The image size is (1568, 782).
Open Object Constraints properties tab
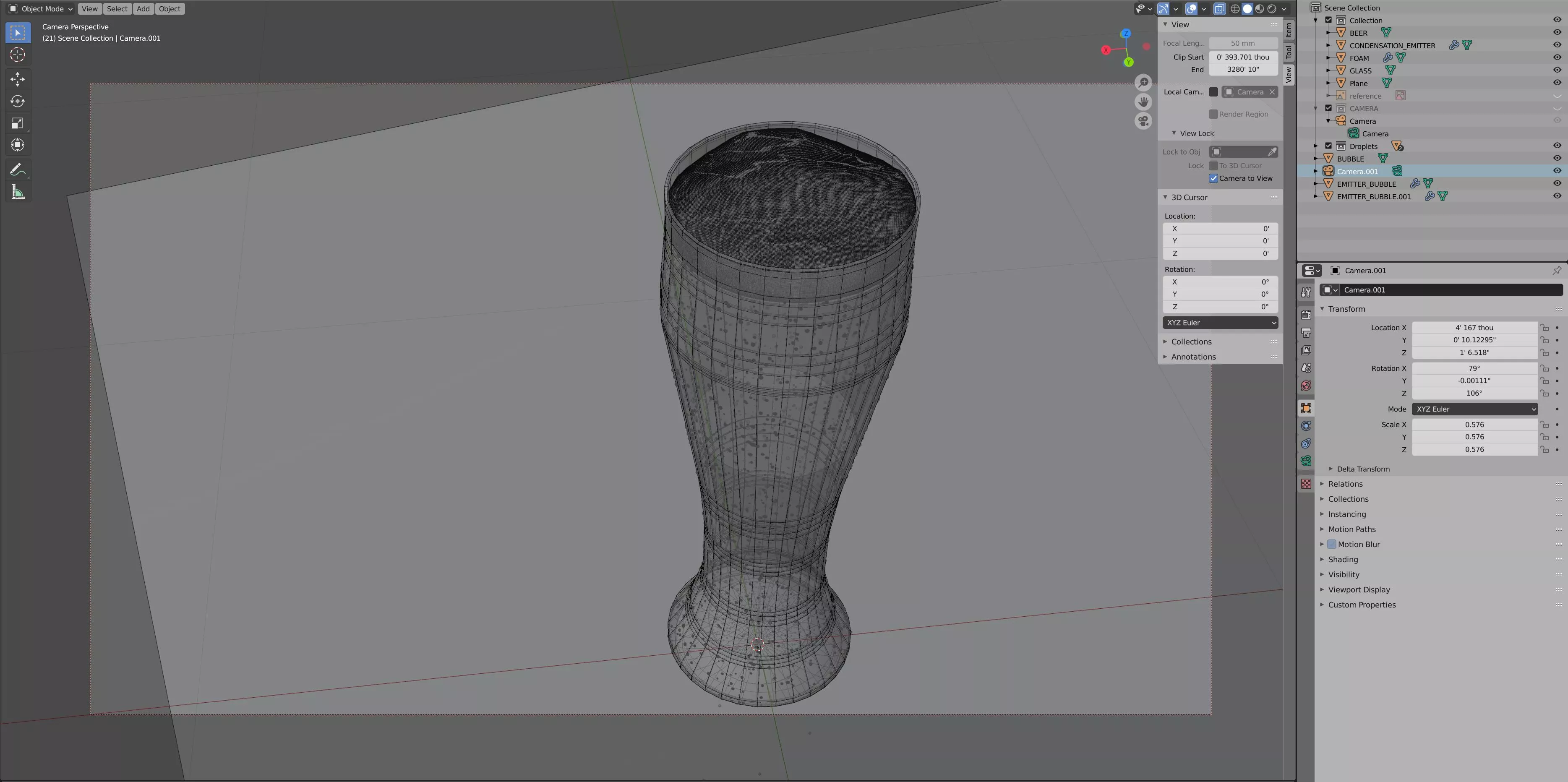pyautogui.click(x=1306, y=443)
